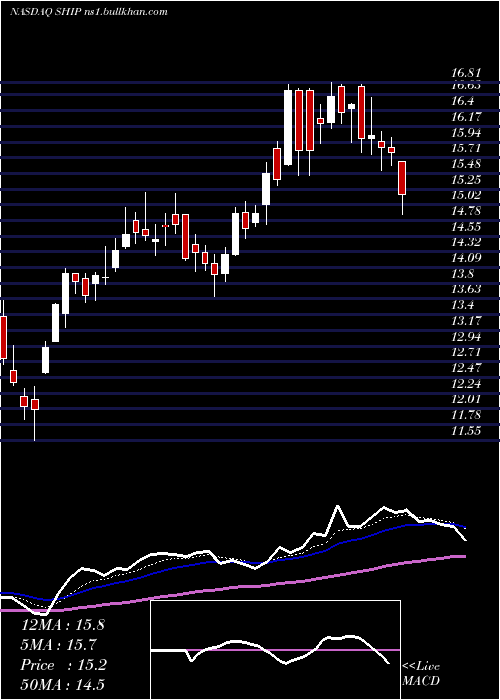Click the 5MA : 15.7 readout
Screen dimensions: 500x700
(59, 645)
